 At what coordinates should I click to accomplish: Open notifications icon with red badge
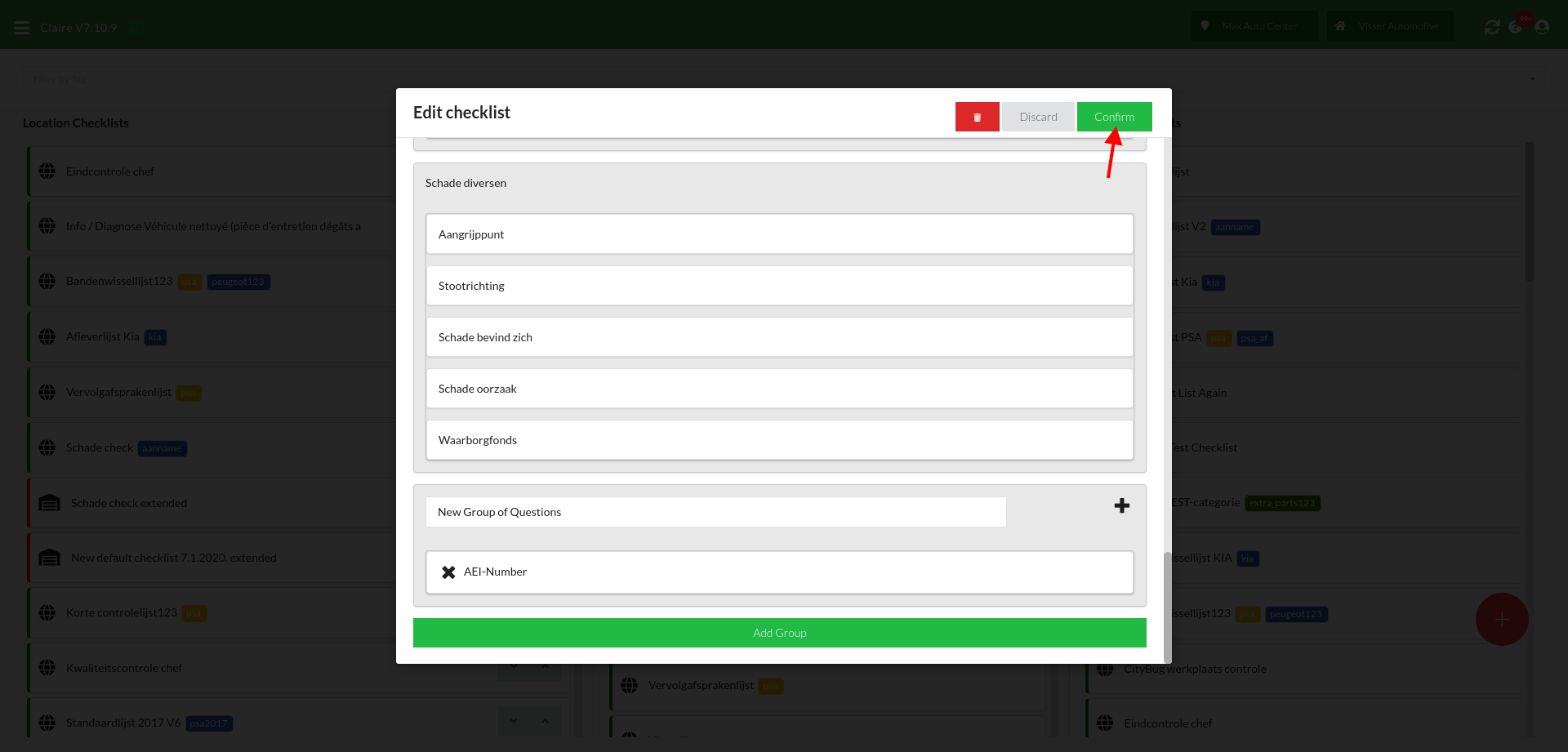click(x=1517, y=26)
